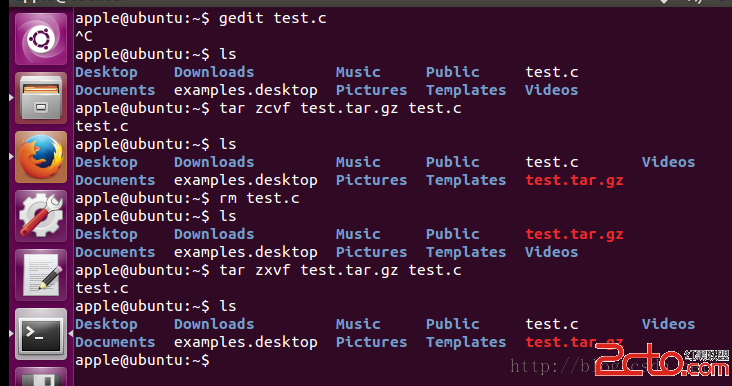Click the partially visible floppy disk dock icon

click(41, 377)
